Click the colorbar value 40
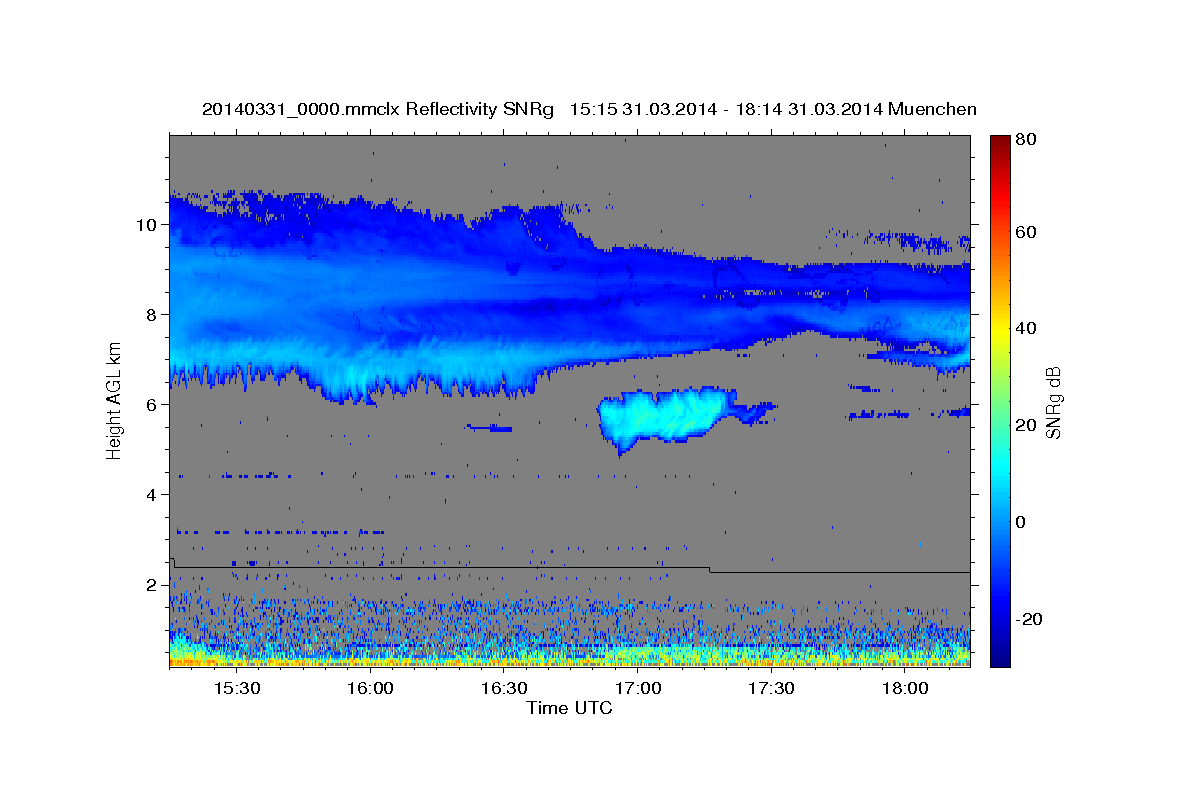The image size is (1200, 800). 1026,328
